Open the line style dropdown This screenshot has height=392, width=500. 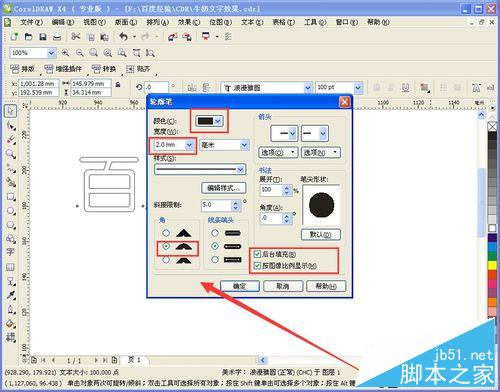240,170
